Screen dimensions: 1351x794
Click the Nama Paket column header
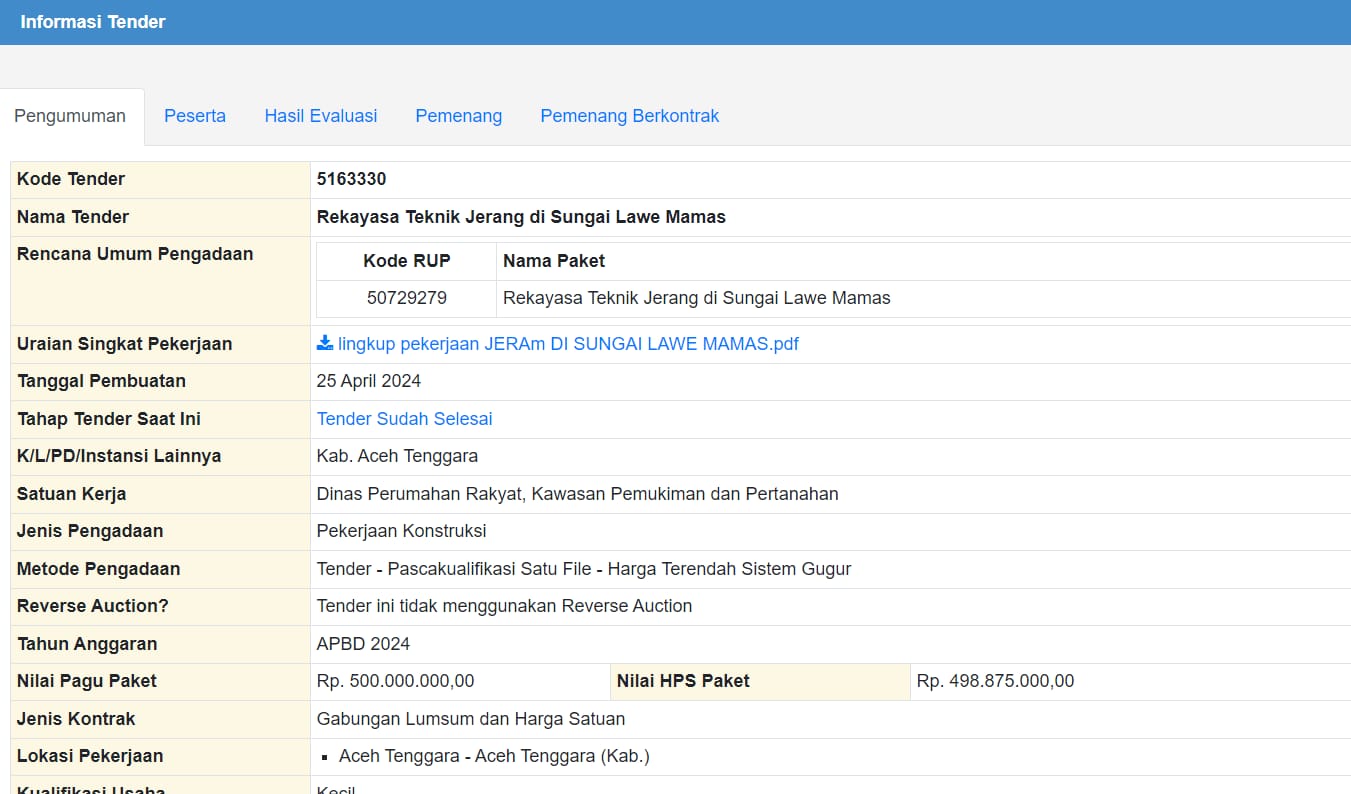pyautogui.click(x=554, y=261)
